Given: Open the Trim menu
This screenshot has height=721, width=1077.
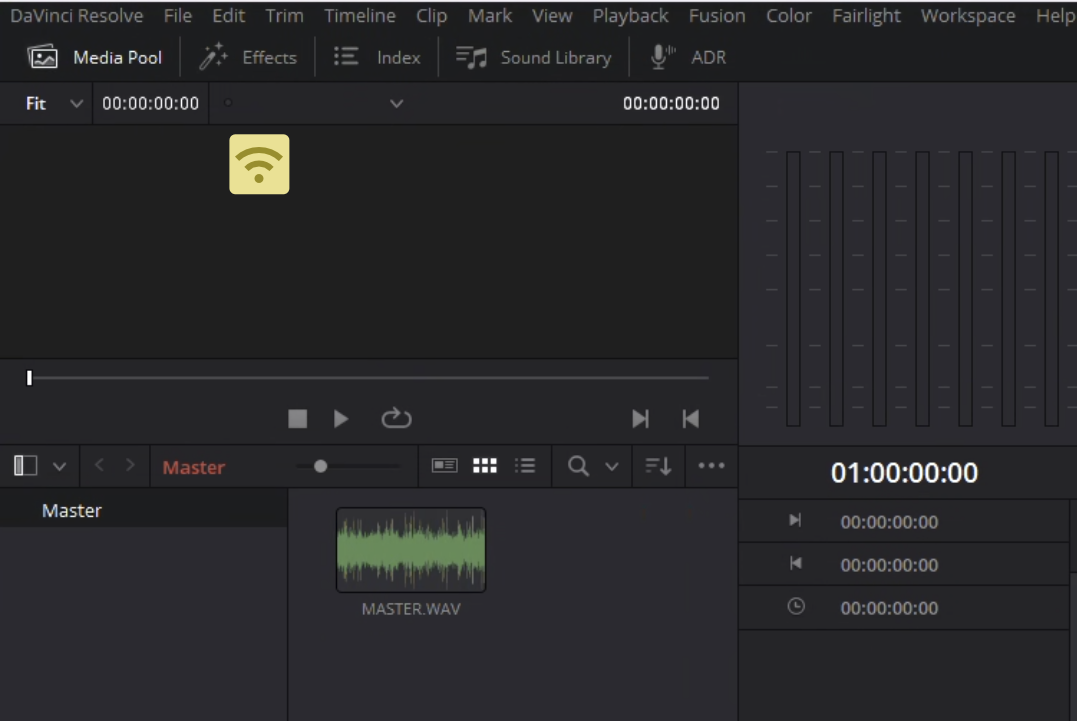Looking at the screenshot, I should [284, 16].
